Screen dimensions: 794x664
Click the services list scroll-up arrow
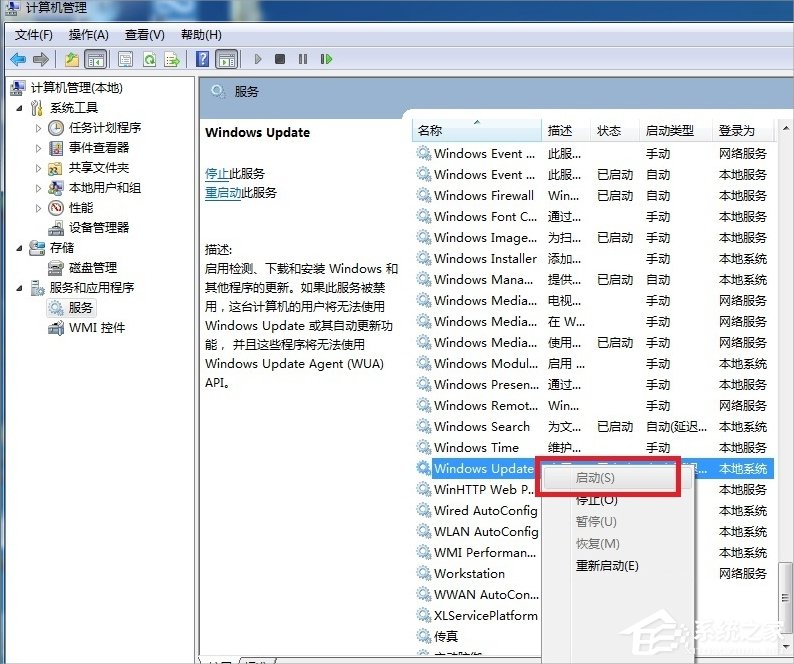pos(785,128)
